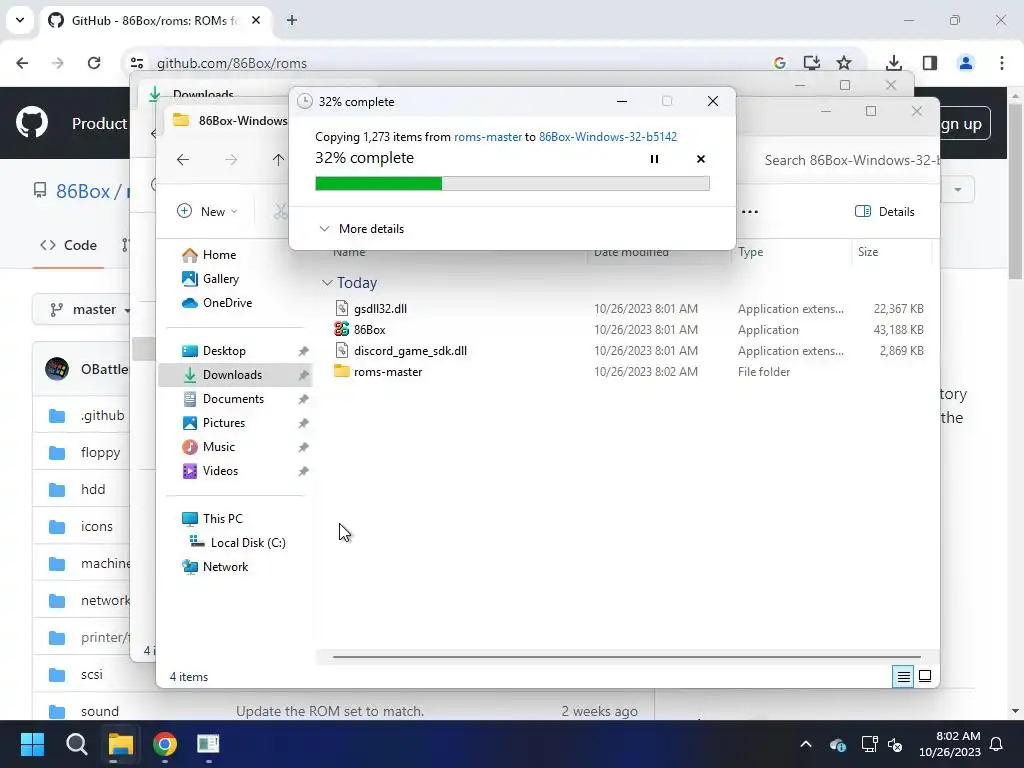
Task: Select the 86Box-Windows Explorer tab
Action: 229,120
